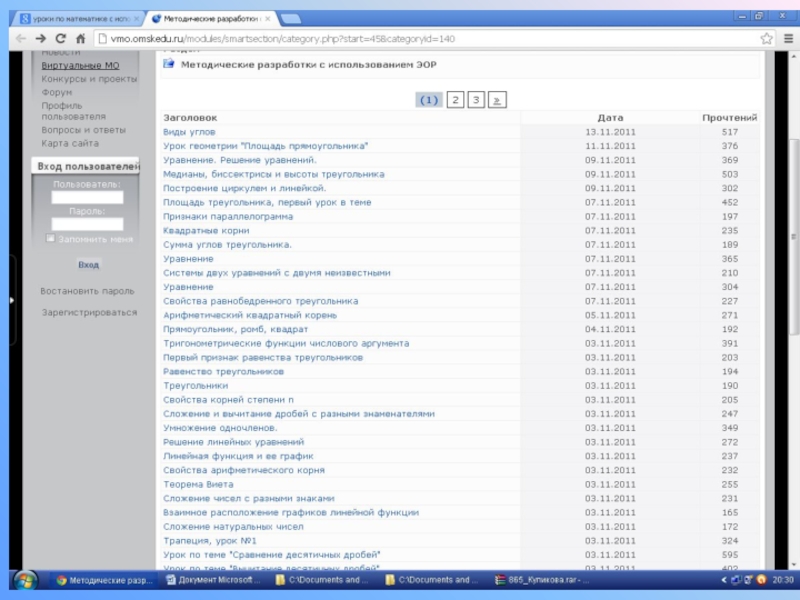The width and height of the screenshot is (800, 600).
Task: Open the Chrome menu icon
Action: [786, 38]
